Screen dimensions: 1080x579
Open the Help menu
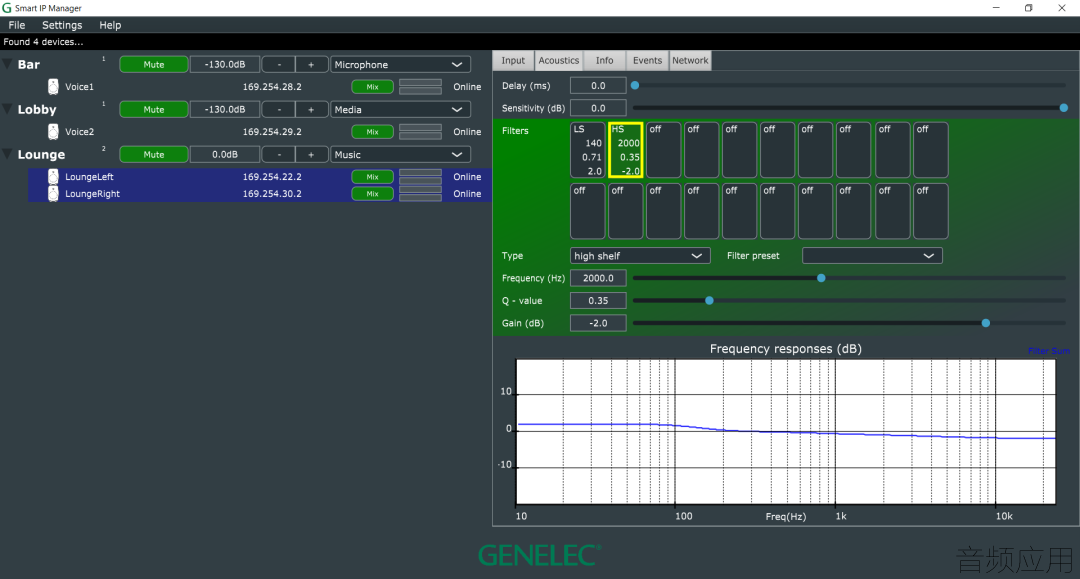110,25
